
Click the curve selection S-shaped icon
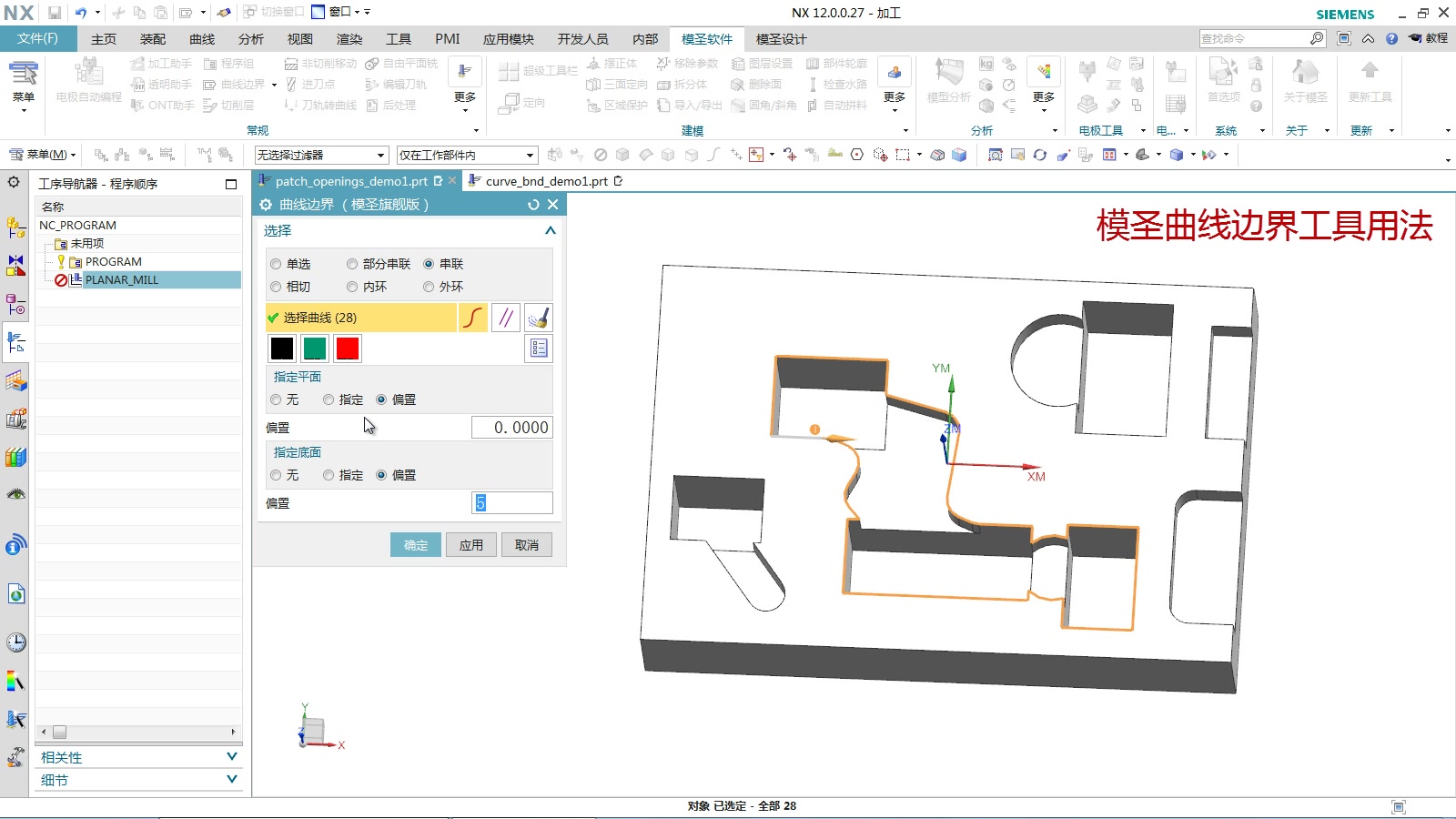tap(472, 318)
